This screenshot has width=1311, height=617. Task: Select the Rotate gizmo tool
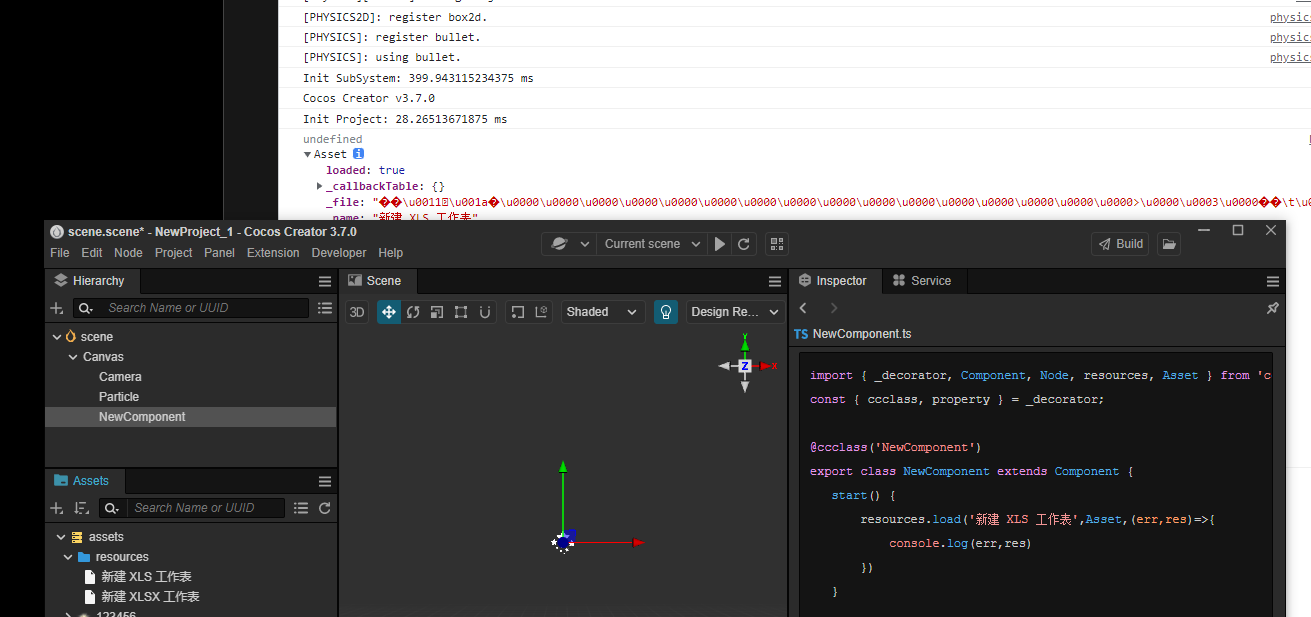(413, 312)
